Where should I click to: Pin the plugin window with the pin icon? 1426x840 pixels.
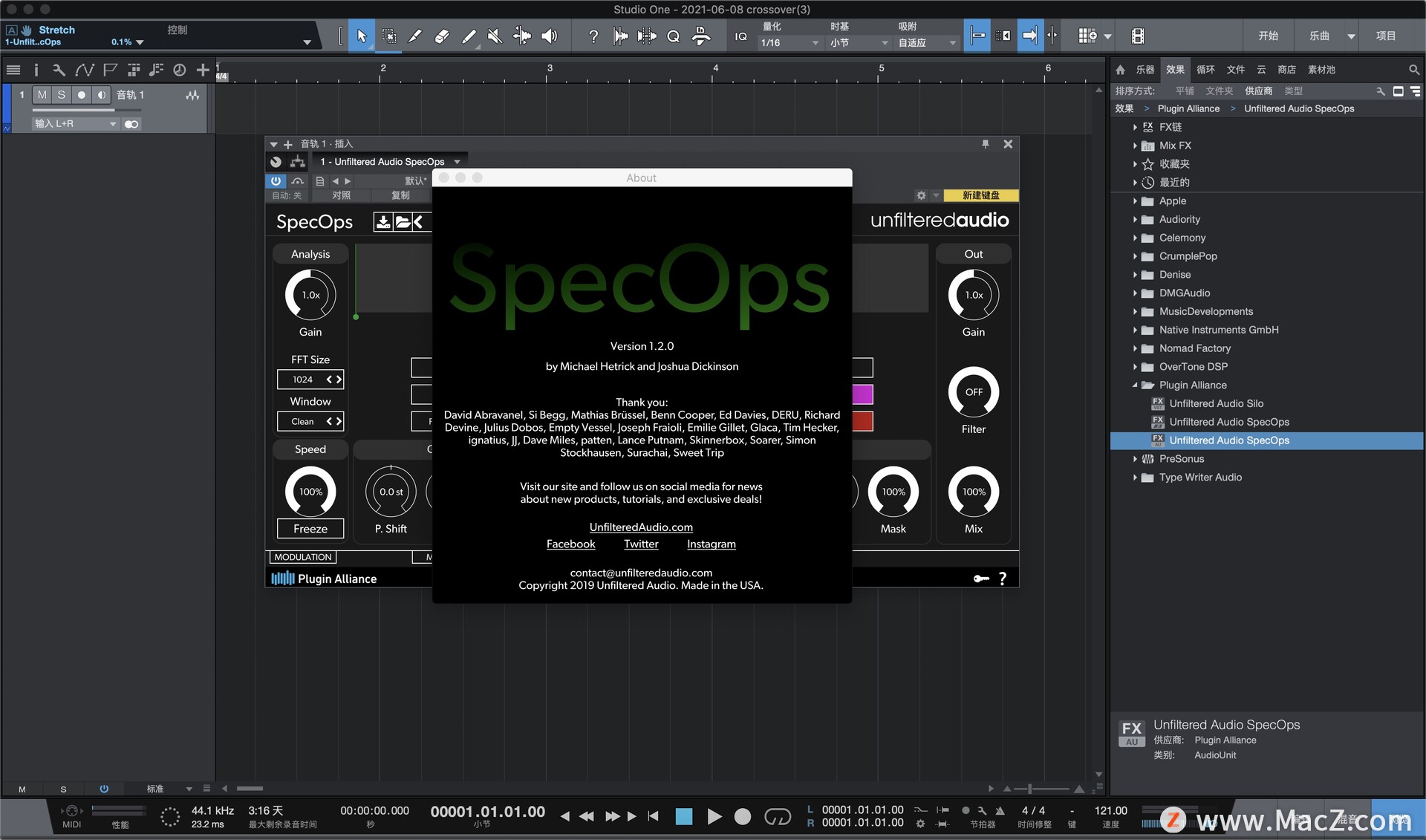pos(986,144)
